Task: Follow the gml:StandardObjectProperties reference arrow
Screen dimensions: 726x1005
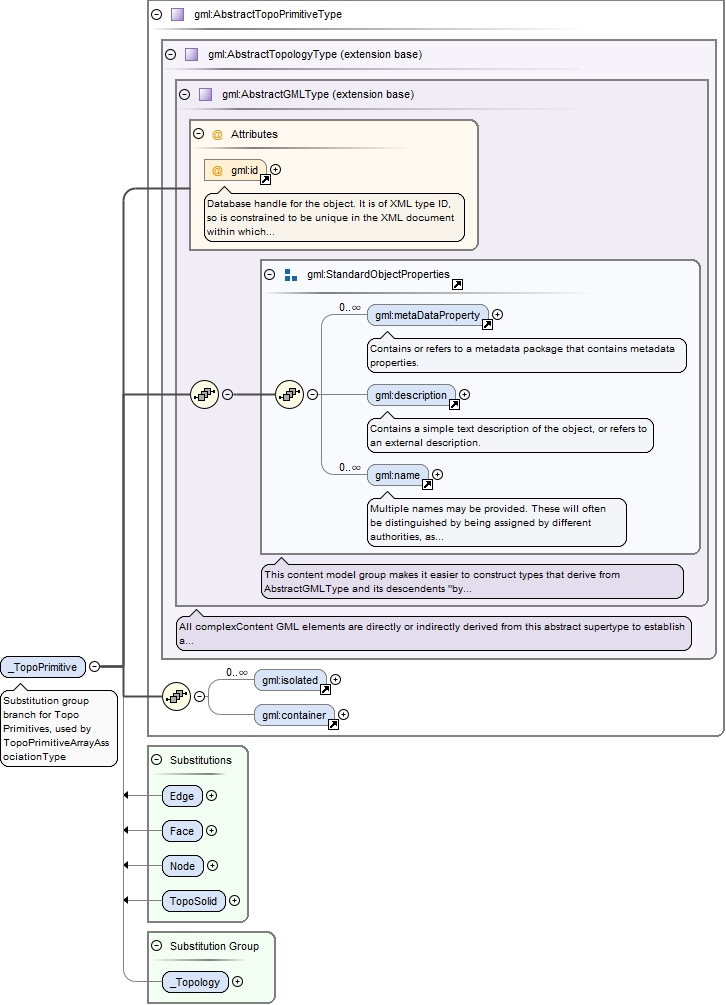Action: pyautogui.click(x=458, y=284)
